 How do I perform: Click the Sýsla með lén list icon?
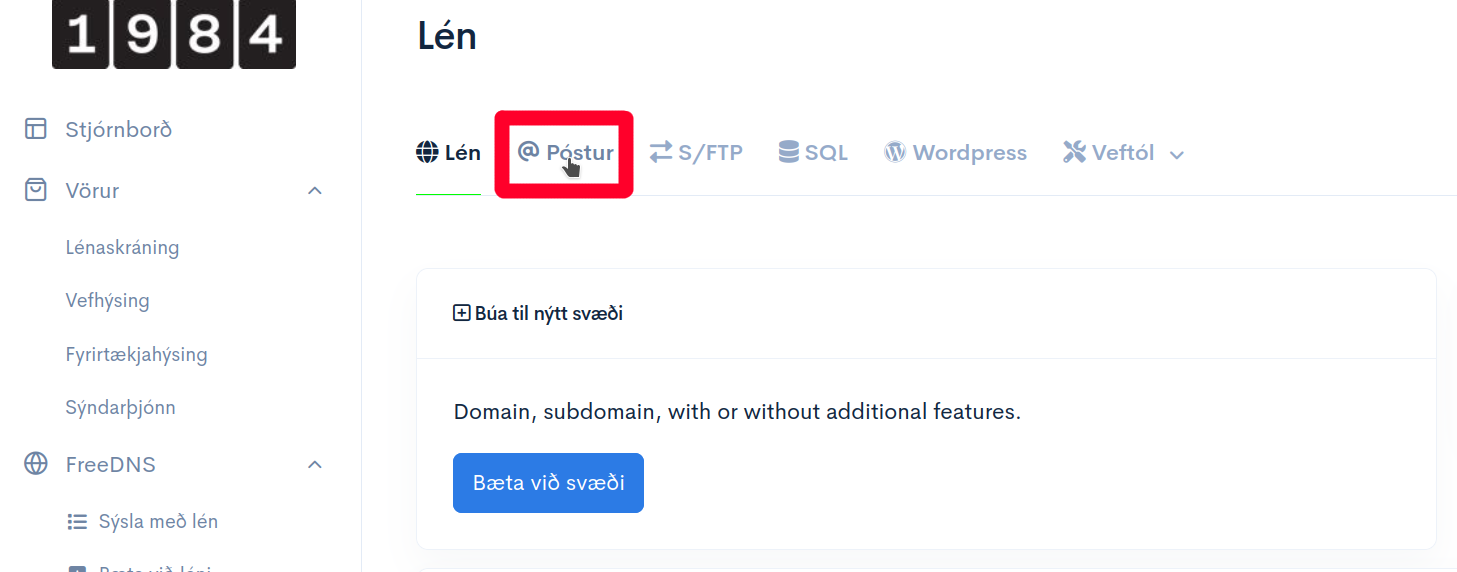pos(77,521)
